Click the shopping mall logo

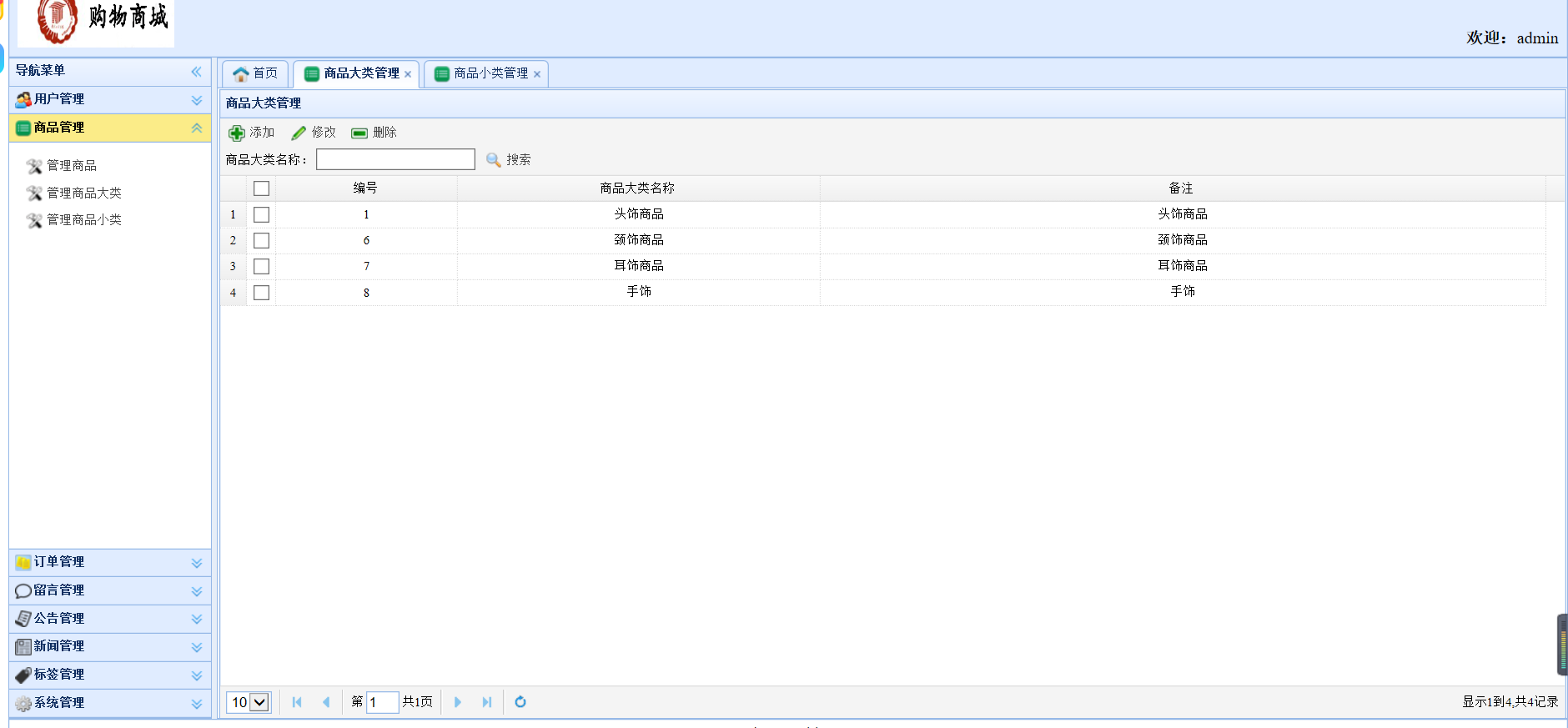coord(96,23)
